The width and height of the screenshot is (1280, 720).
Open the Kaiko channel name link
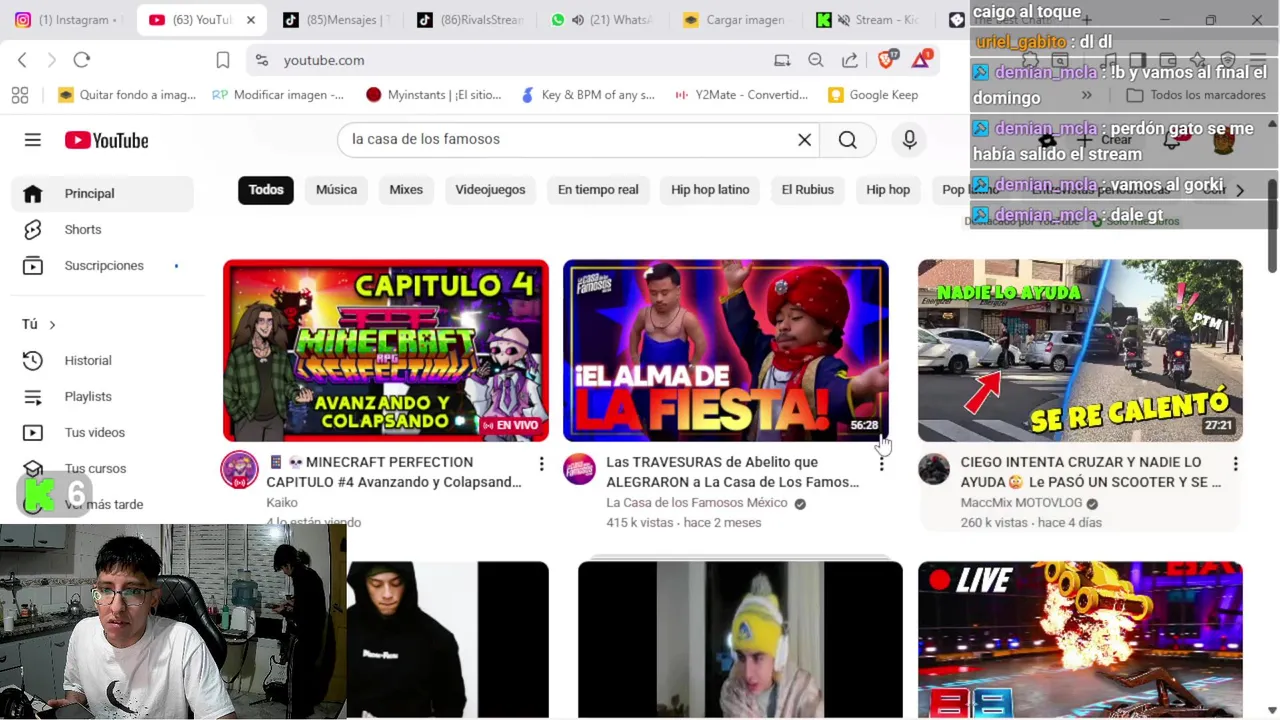[x=282, y=503]
